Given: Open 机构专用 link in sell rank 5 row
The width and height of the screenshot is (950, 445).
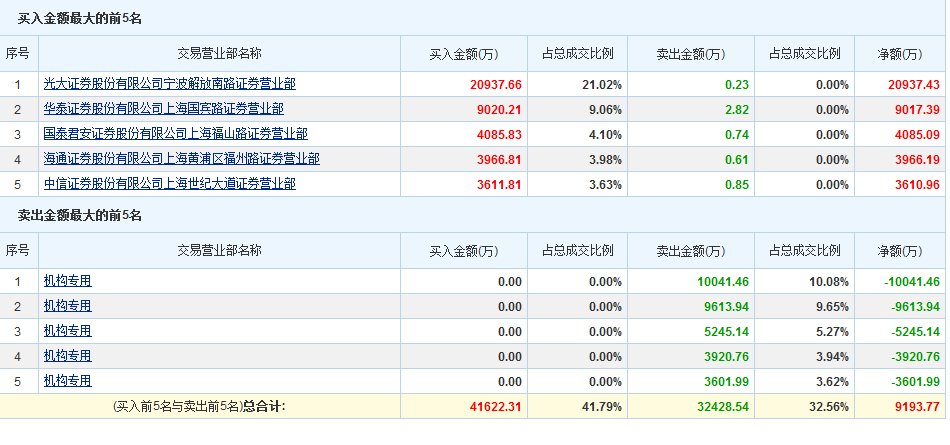Looking at the screenshot, I should 67,381.
